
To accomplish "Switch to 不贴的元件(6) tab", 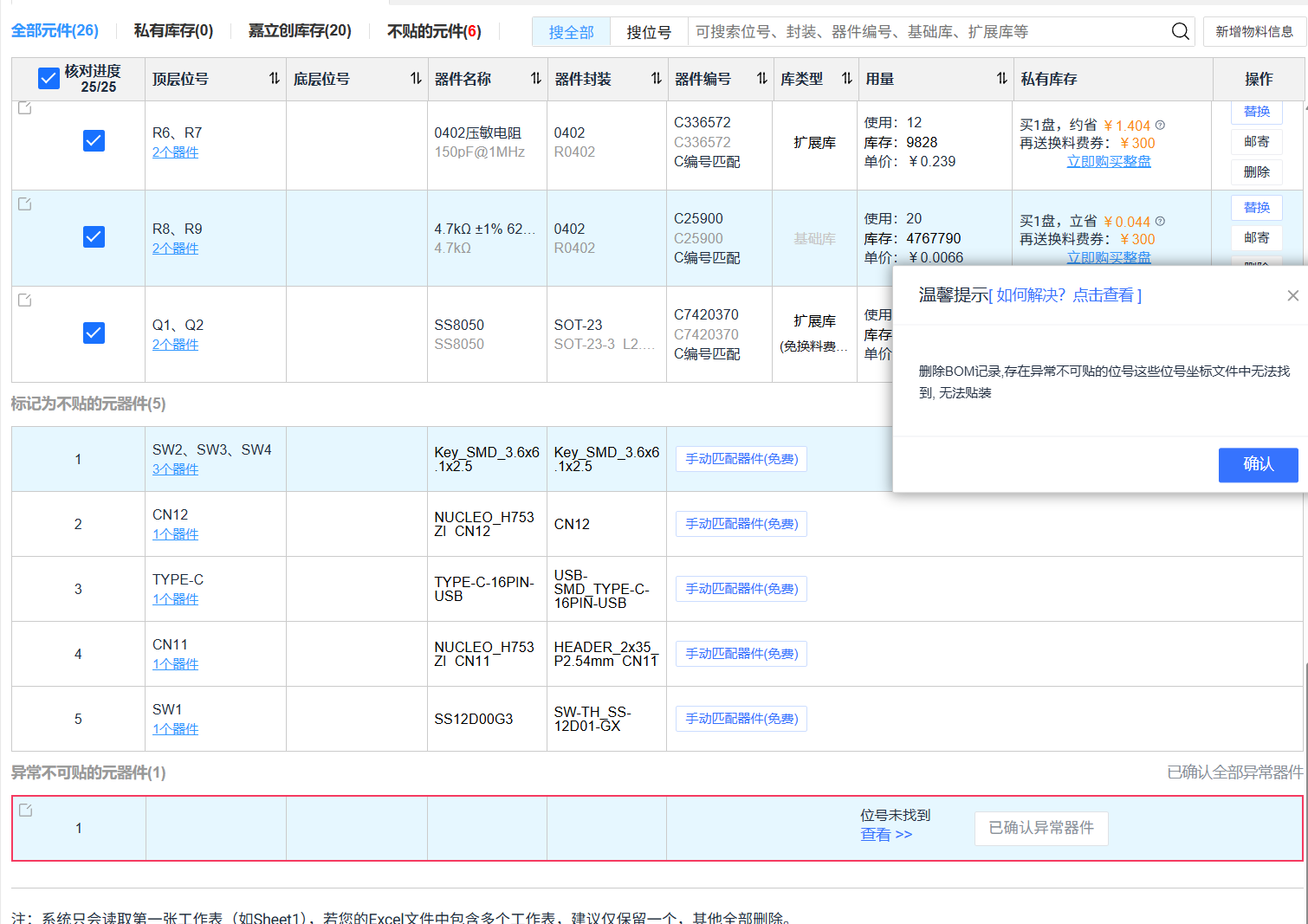I will tap(434, 31).
